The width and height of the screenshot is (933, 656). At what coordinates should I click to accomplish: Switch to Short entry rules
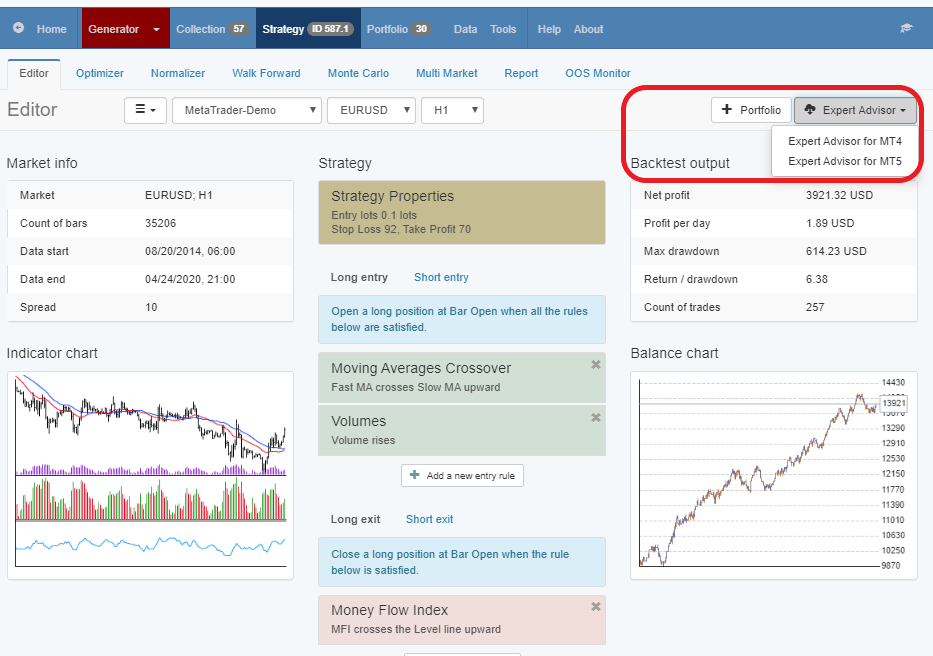pyautogui.click(x=441, y=277)
